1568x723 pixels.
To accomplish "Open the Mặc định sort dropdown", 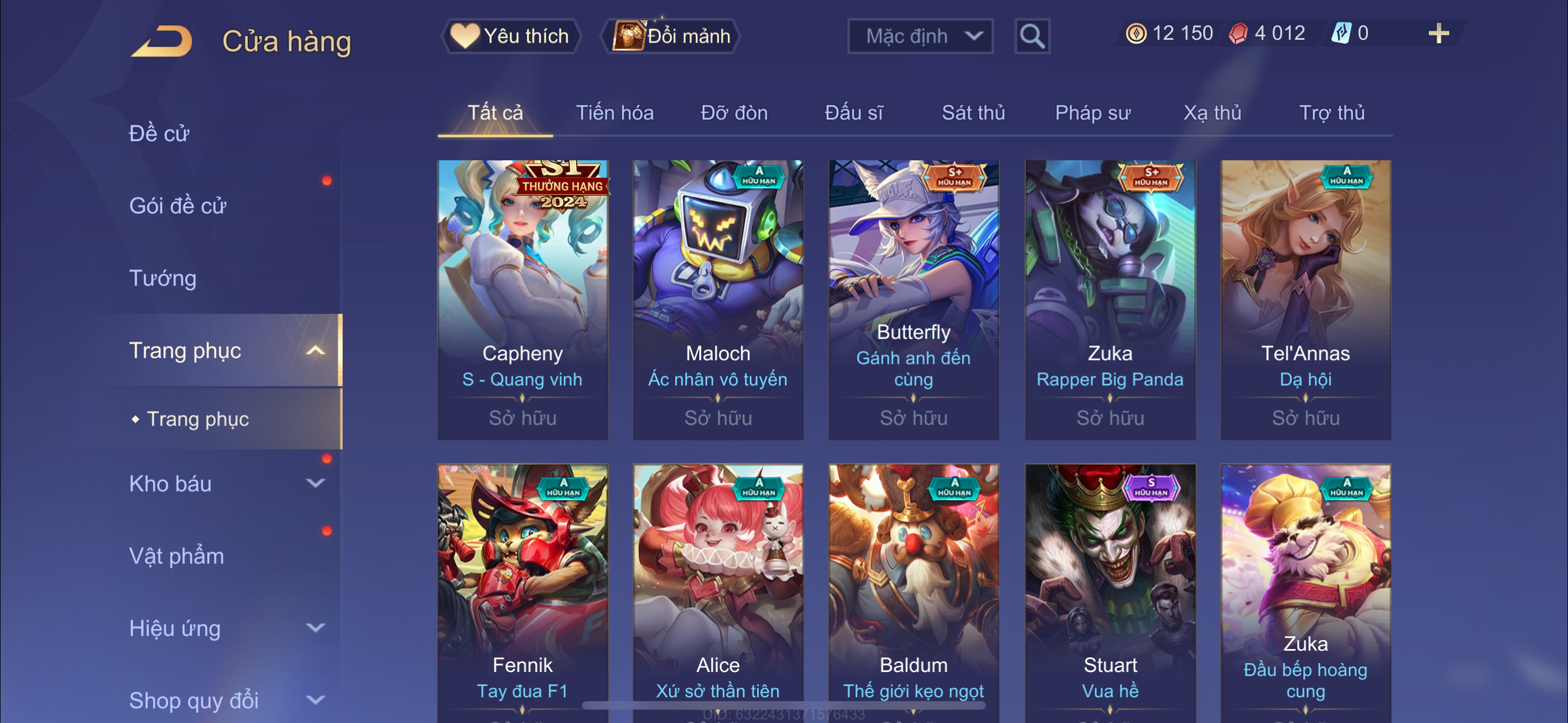I will [920, 36].
